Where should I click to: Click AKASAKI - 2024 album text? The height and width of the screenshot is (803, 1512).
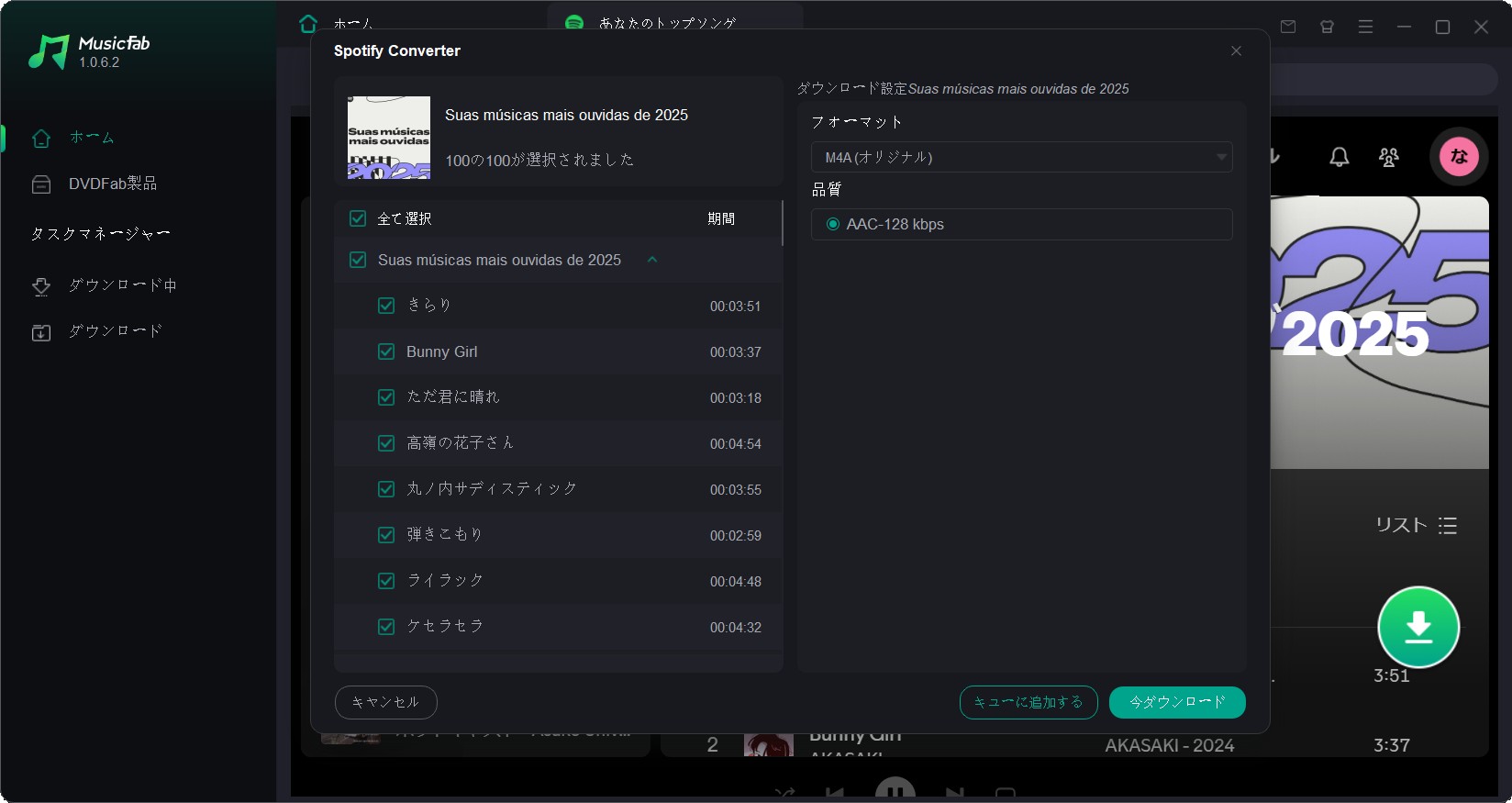click(1170, 745)
